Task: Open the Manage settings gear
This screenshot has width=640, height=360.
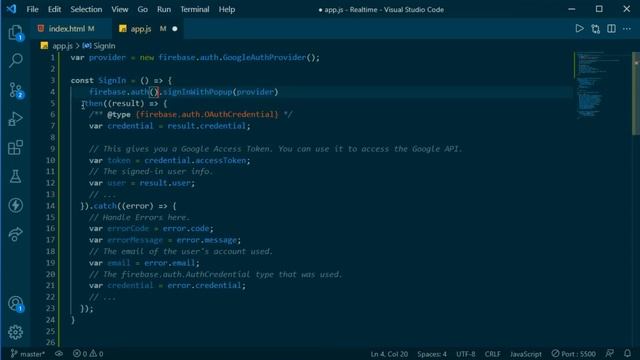Action: pyautogui.click(x=16, y=332)
